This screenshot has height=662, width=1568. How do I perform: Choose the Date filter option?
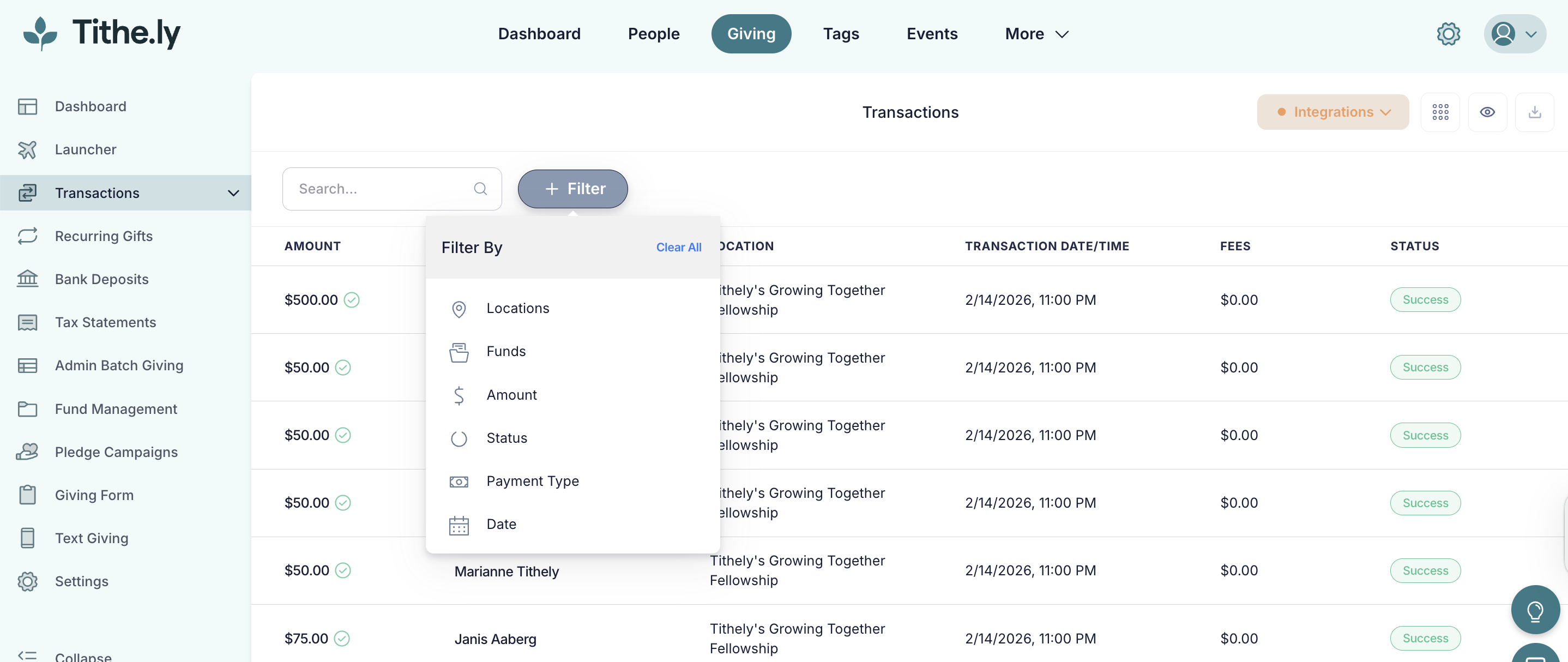click(573, 525)
